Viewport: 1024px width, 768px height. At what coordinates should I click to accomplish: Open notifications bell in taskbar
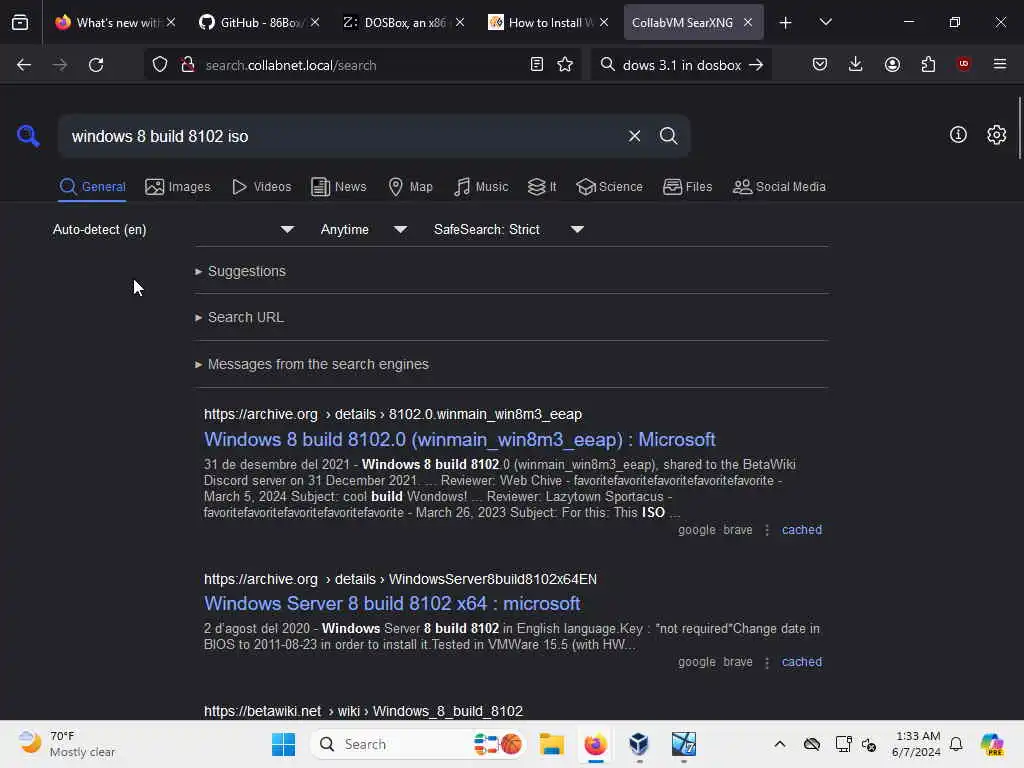tap(956, 744)
